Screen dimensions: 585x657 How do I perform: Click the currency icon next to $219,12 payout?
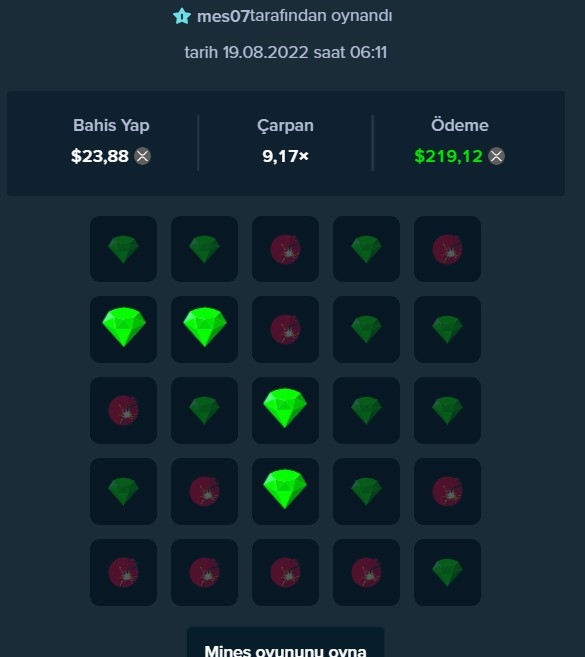pos(497,156)
